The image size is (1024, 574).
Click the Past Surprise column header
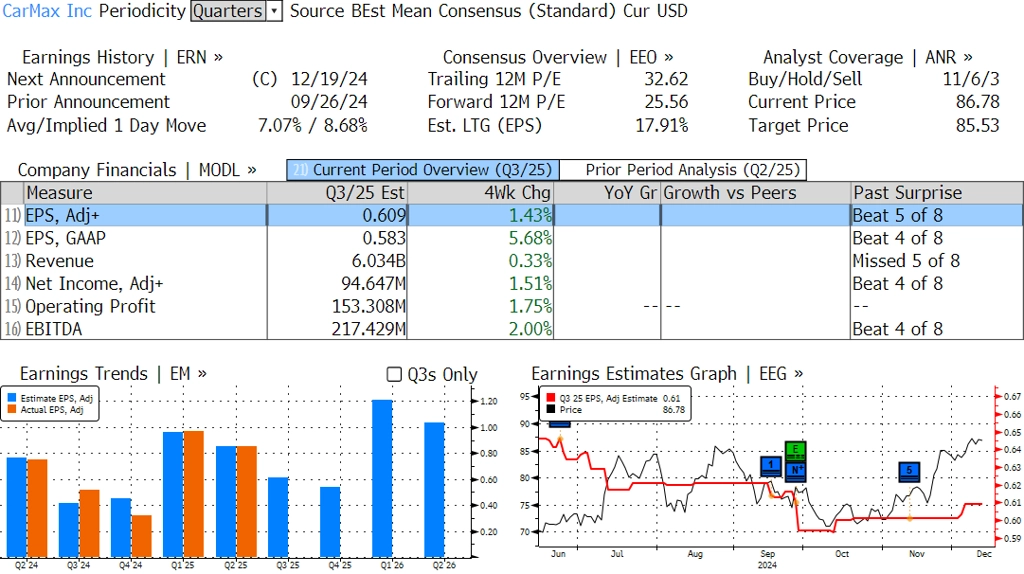point(937,193)
